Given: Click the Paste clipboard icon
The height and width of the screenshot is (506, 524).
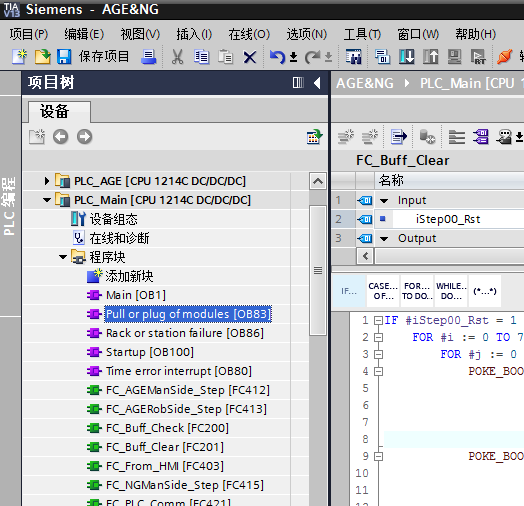Looking at the screenshot, I should pos(225,57).
